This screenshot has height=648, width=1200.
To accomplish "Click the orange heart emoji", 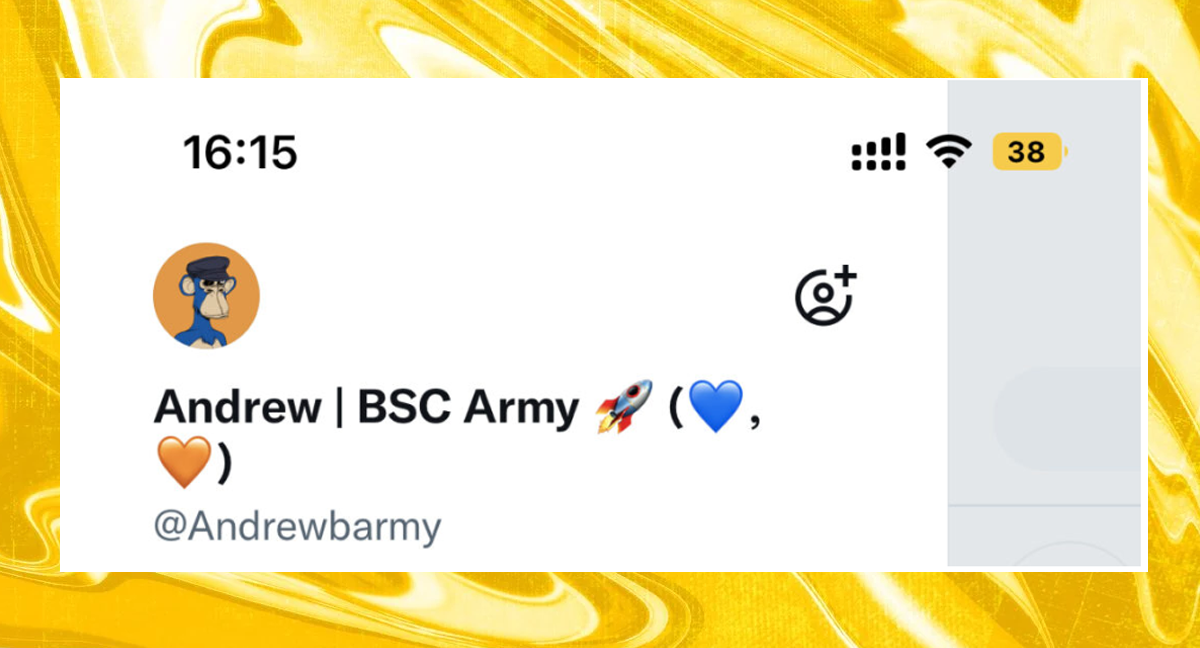I will pyautogui.click(x=184, y=463).
